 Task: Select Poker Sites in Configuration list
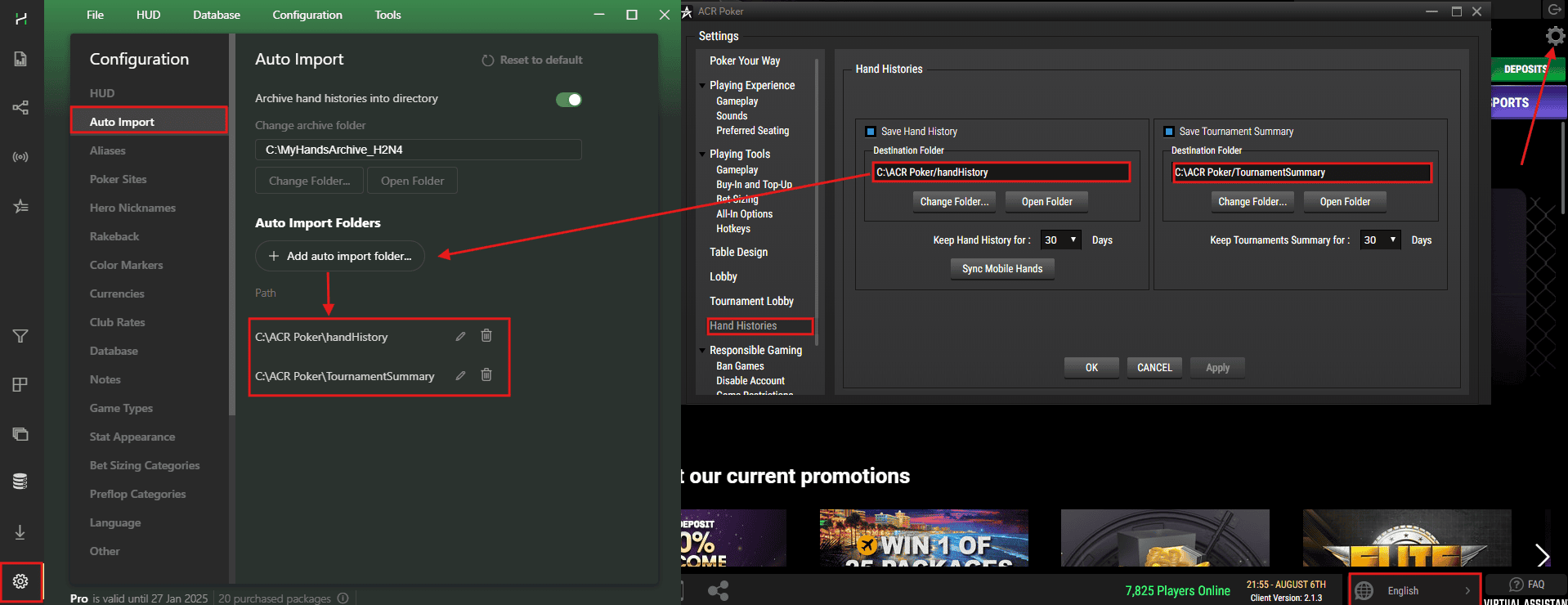tap(119, 179)
